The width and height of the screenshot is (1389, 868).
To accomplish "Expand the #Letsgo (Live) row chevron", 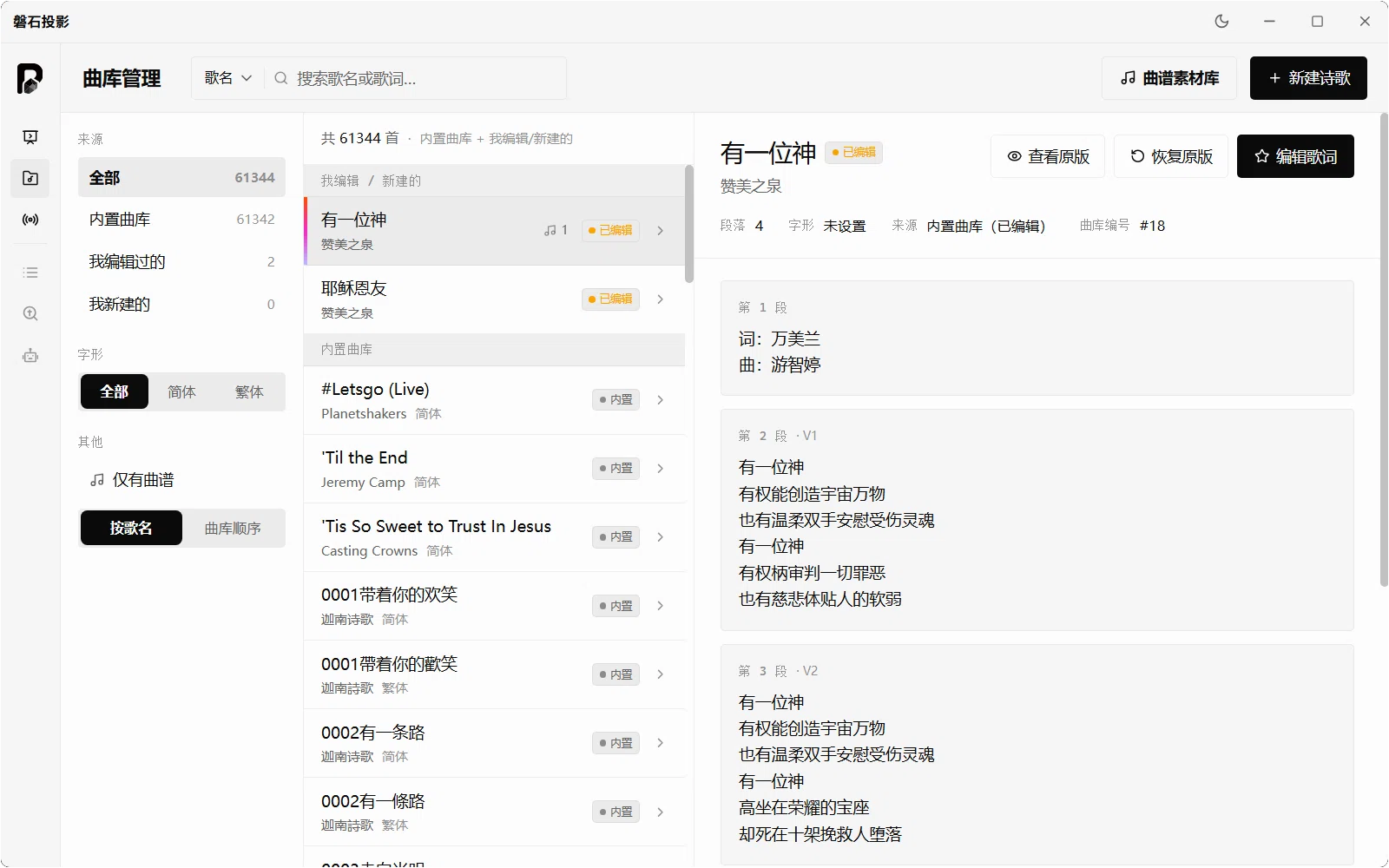I will click(x=661, y=399).
